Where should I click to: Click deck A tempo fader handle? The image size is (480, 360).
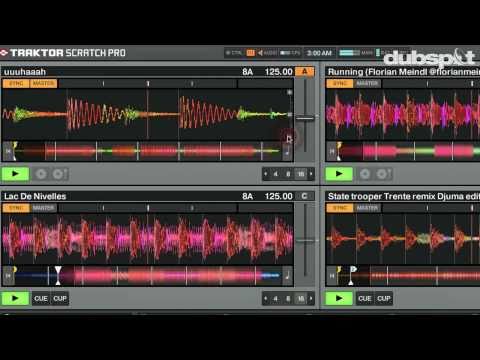305,118
